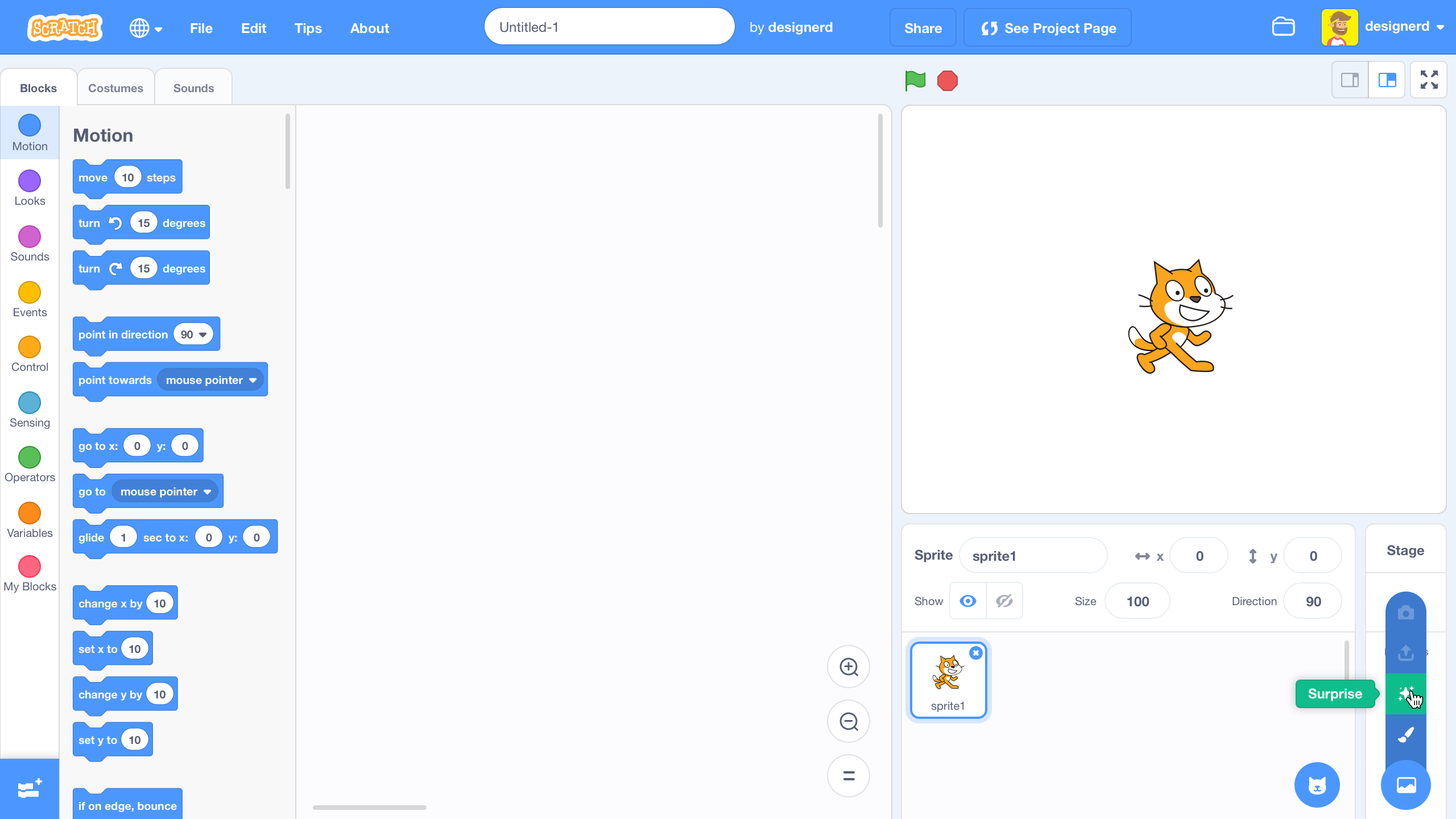Select the Blocks tab
This screenshot has width=1456, height=819.
point(38,88)
